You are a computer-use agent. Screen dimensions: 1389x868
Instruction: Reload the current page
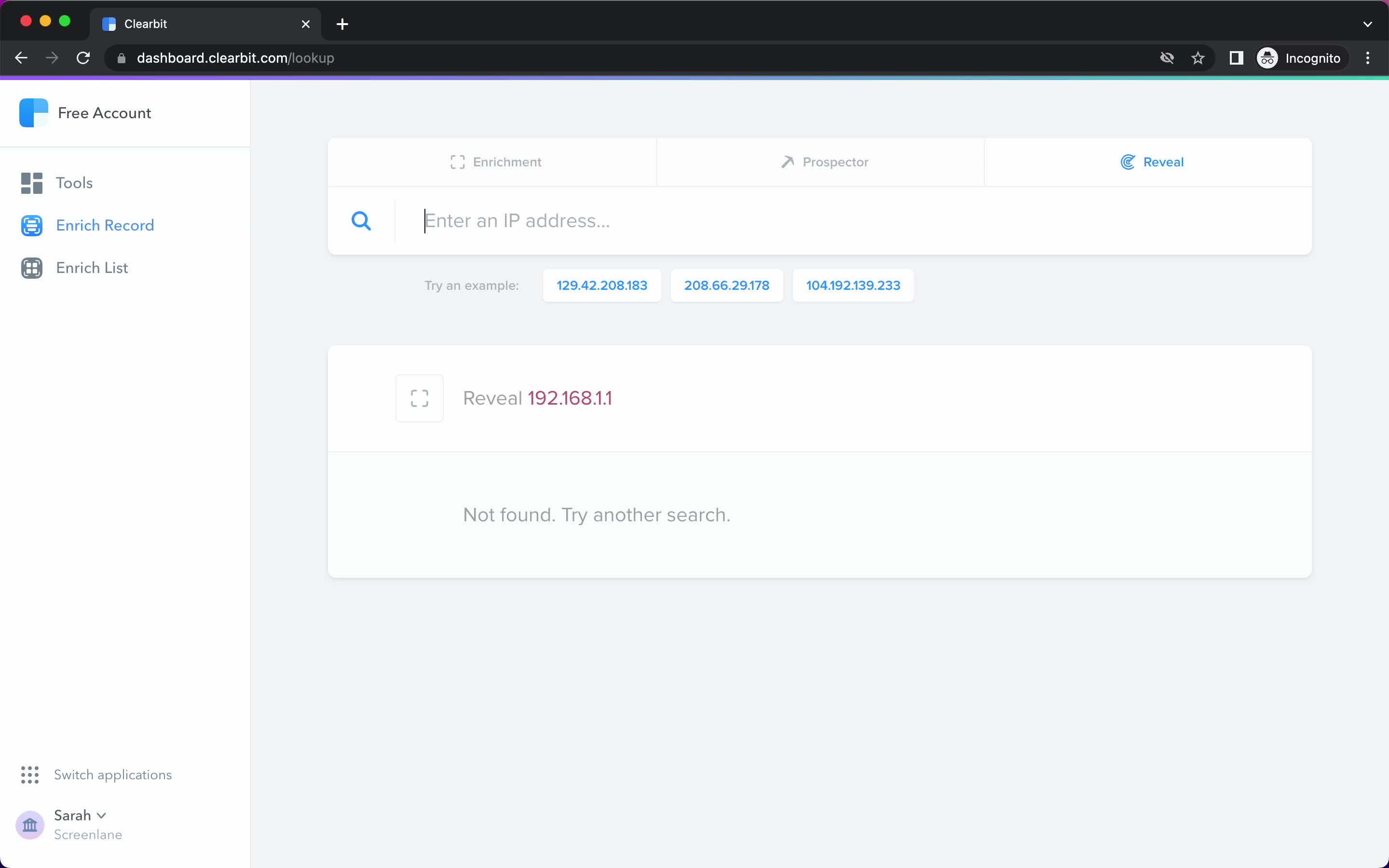point(83,58)
